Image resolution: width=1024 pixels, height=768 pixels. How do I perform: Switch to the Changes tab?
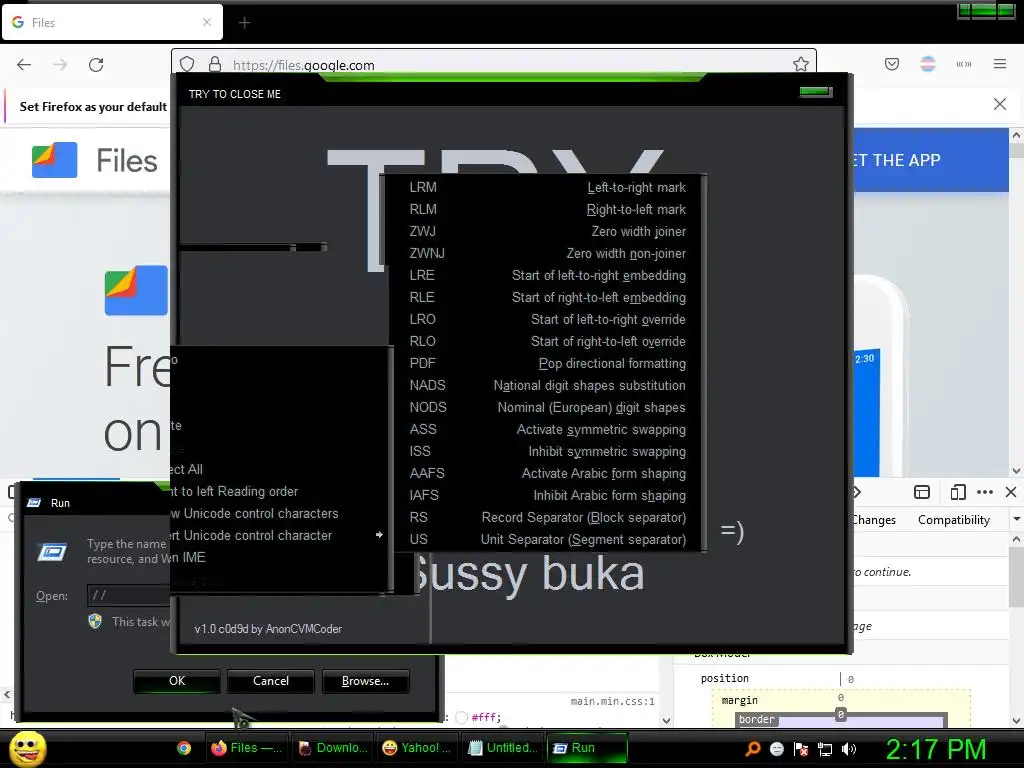coord(874,520)
